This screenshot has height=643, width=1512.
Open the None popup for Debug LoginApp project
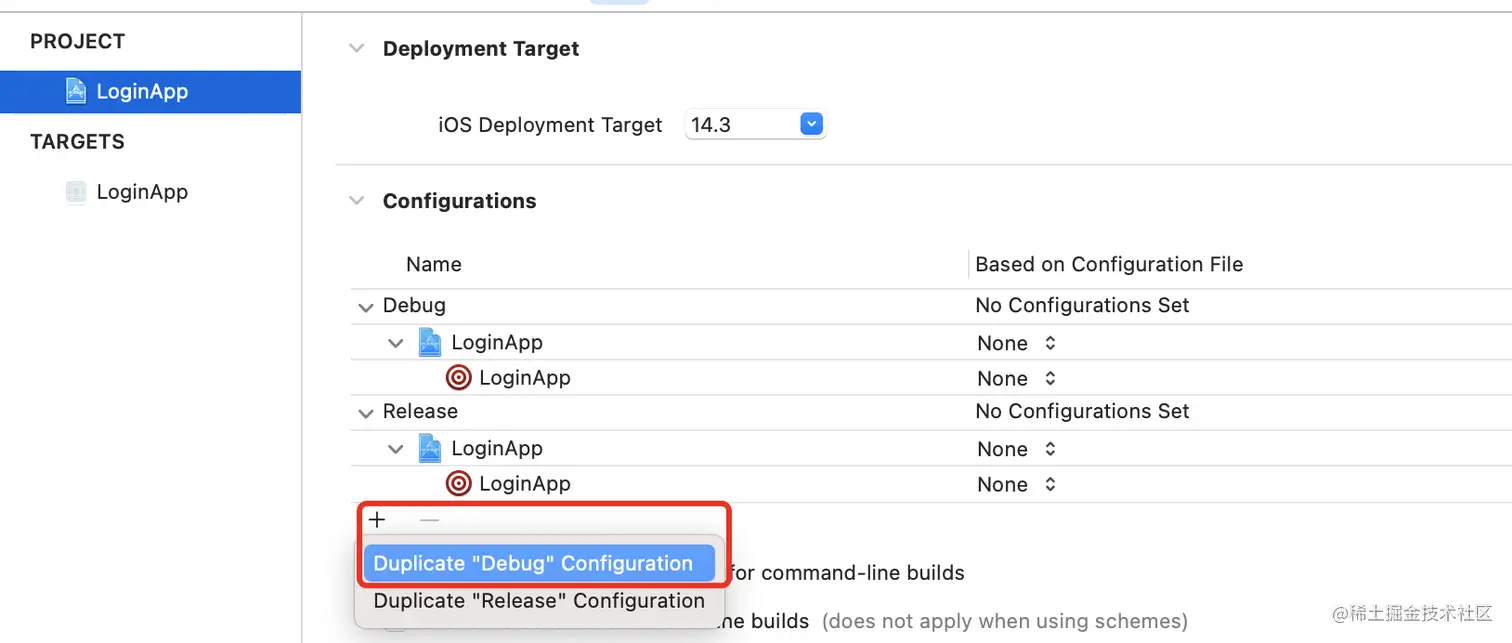(x=1016, y=343)
